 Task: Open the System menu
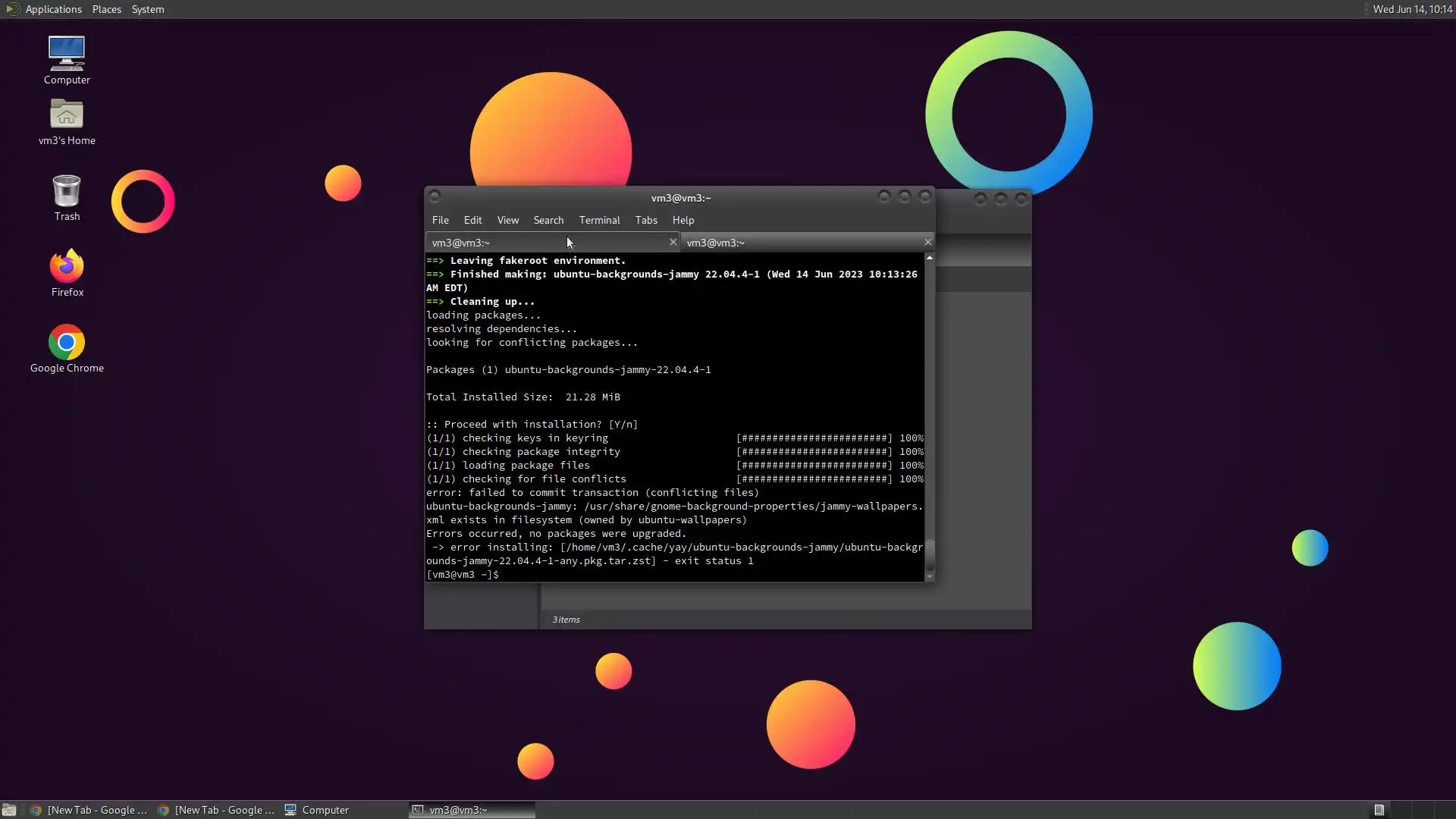[147, 9]
